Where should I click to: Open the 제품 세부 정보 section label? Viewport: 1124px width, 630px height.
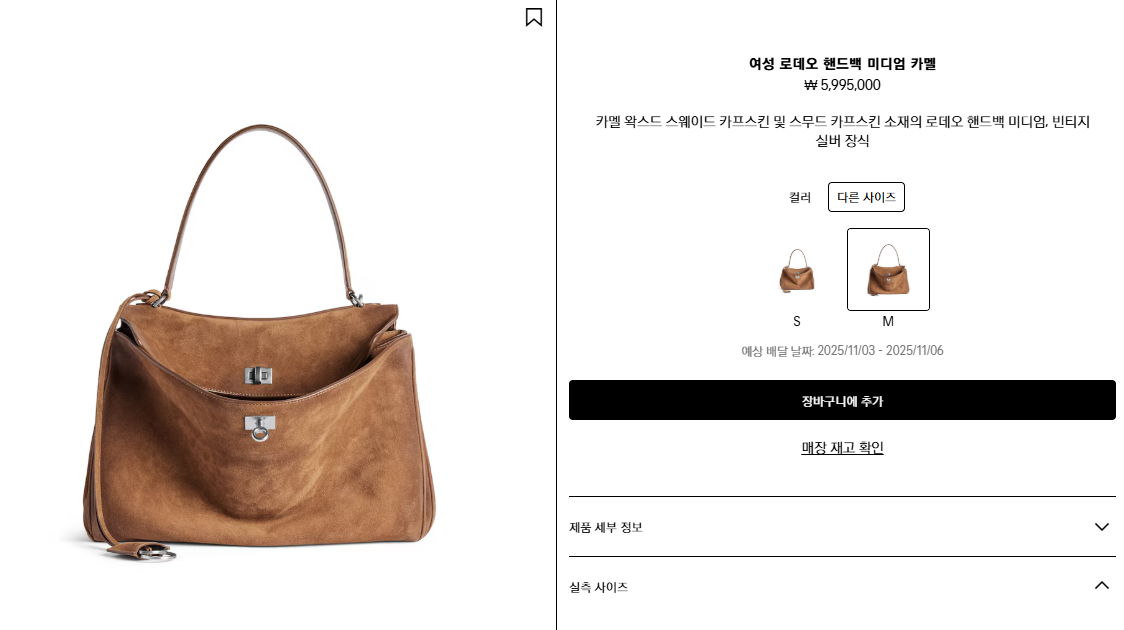coord(606,528)
